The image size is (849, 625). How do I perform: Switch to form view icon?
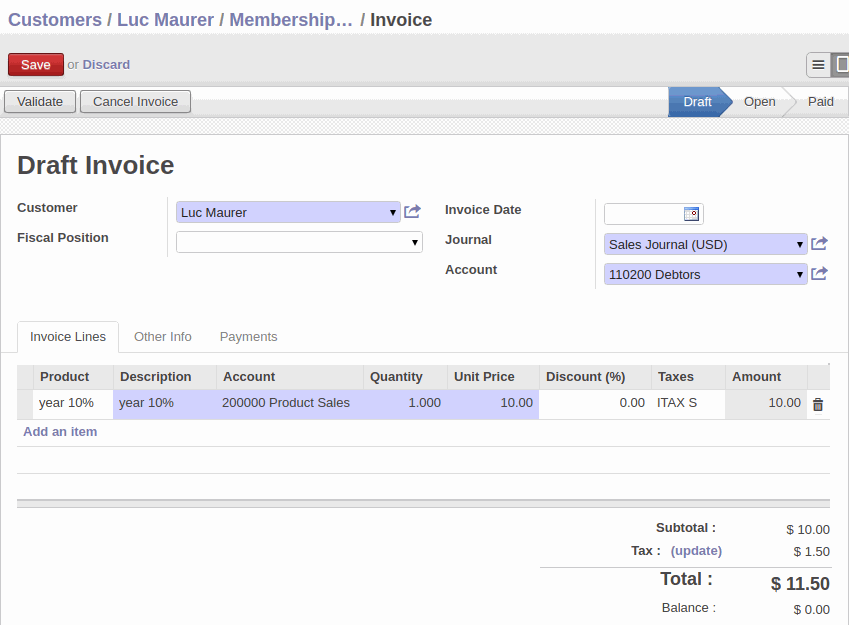point(841,65)
